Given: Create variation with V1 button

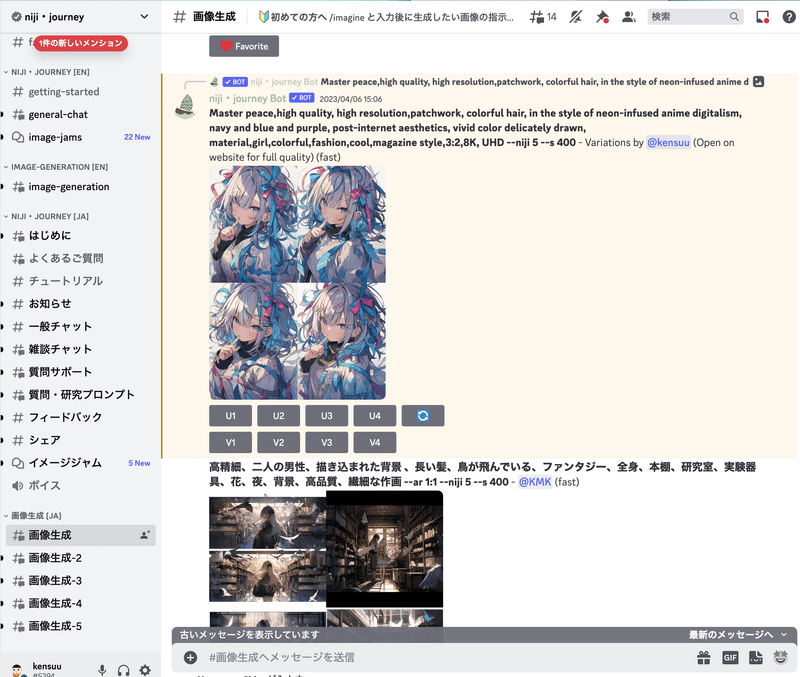Looking at the screenshot, I should point(231,442).
